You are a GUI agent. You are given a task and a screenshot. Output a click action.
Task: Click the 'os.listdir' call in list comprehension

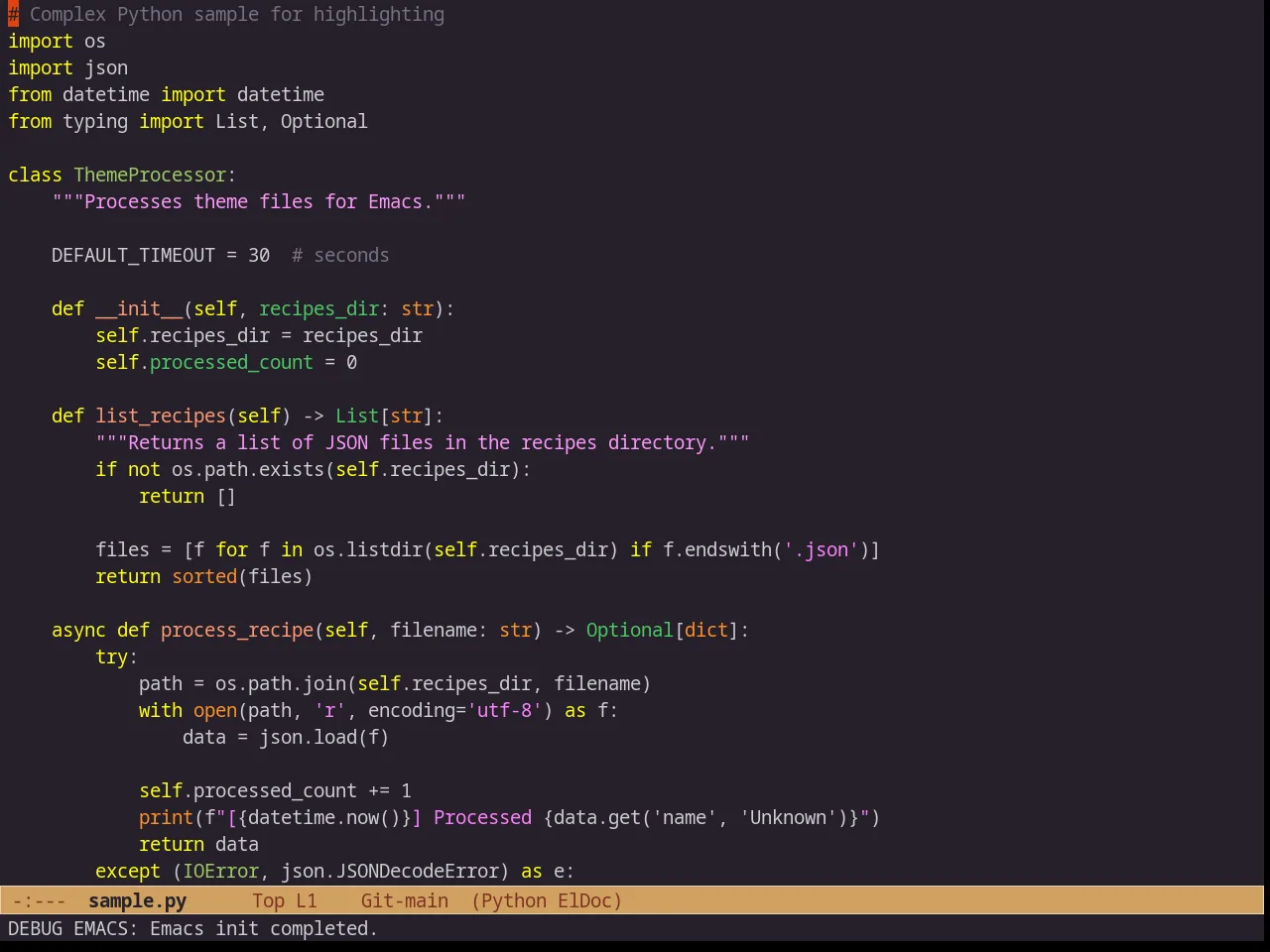(x=368, y=549)
